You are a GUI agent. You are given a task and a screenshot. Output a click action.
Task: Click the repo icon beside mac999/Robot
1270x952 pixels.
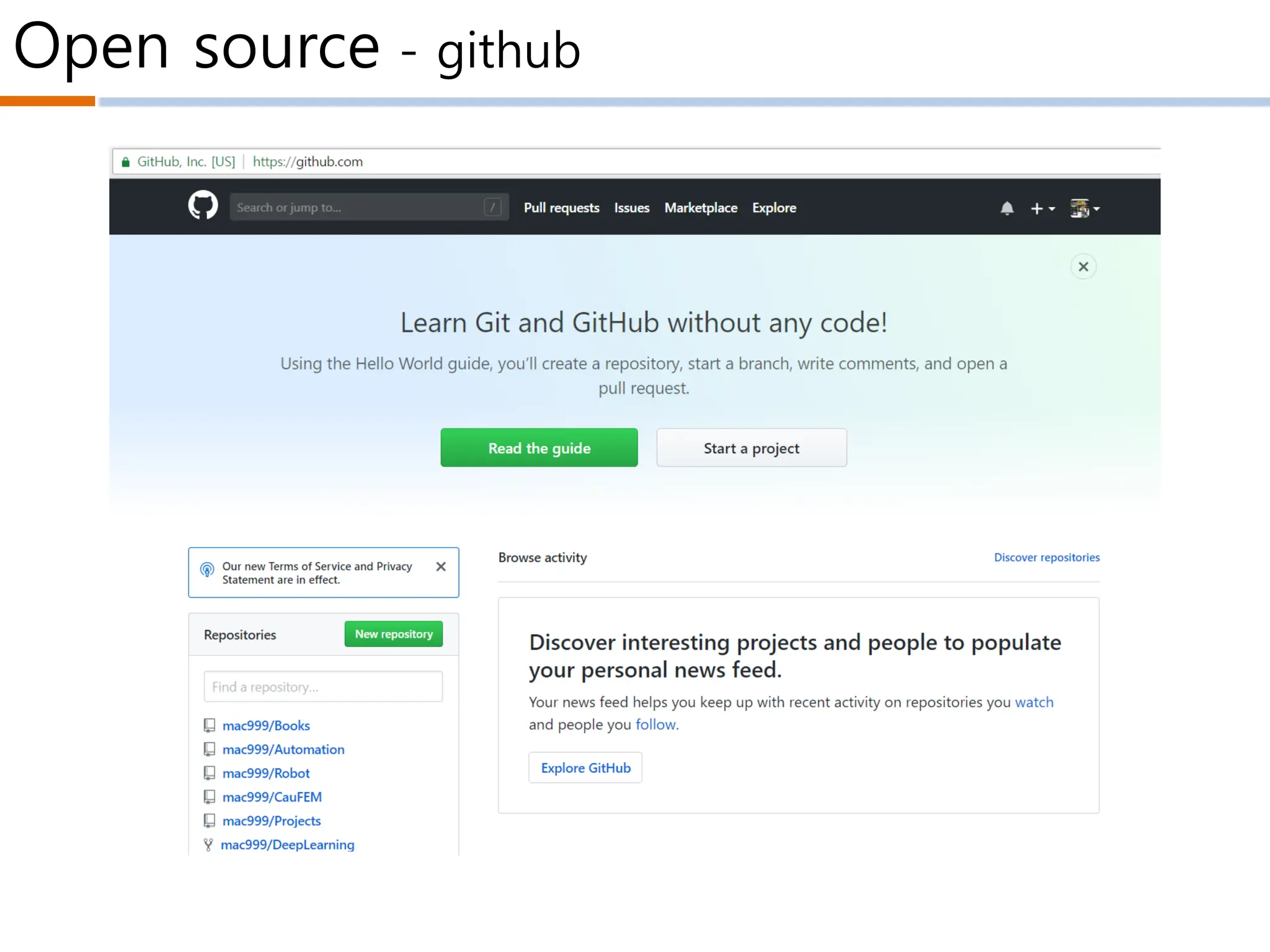pos(210,773)
